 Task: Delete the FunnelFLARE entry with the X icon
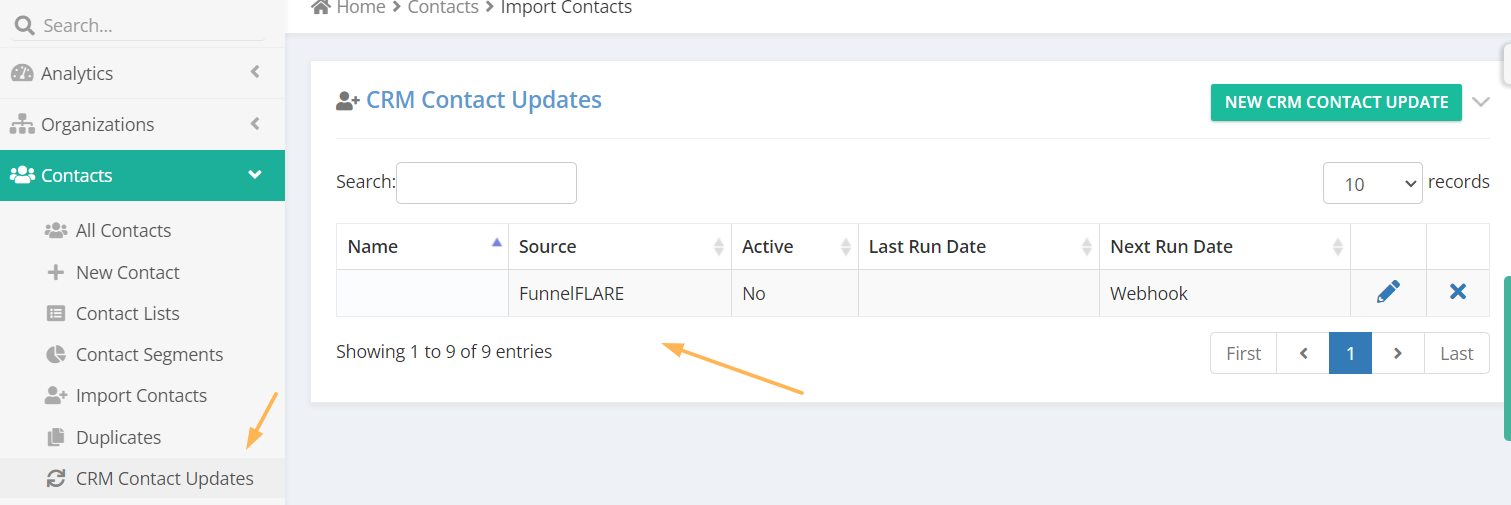tap(1458, 292)
